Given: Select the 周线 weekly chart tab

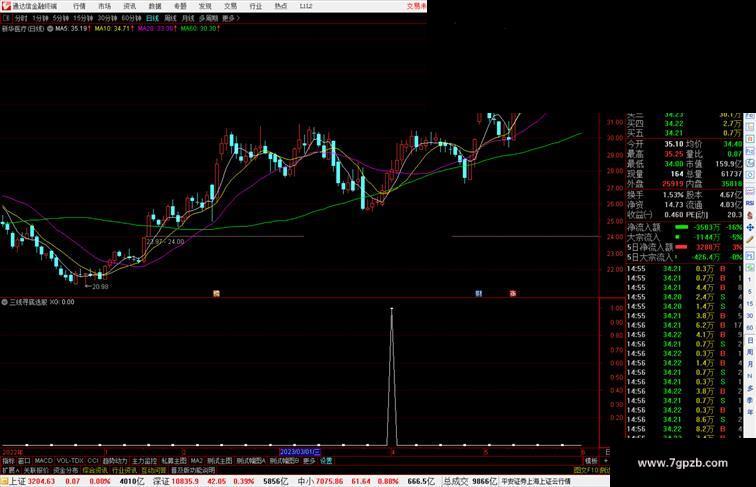Looking at the screenshot, I should point(170,18).
